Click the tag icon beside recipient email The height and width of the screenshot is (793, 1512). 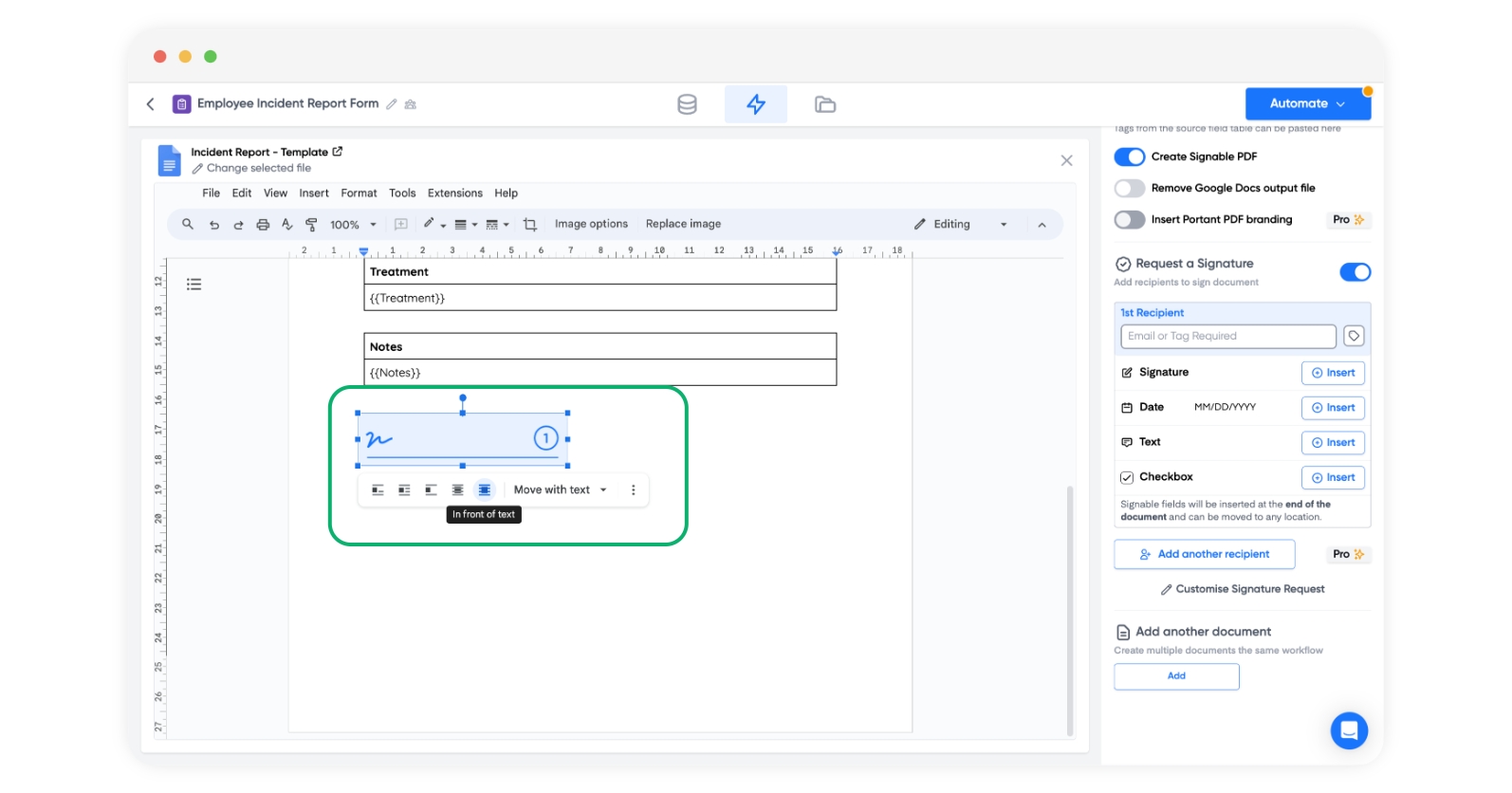[1354, 337]
